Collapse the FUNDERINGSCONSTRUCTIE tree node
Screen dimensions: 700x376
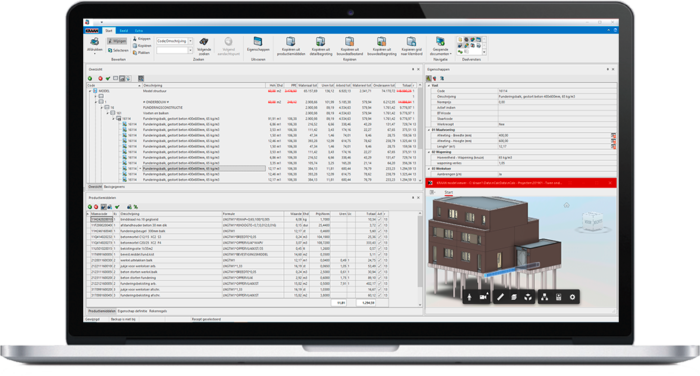tap(102, 108)
